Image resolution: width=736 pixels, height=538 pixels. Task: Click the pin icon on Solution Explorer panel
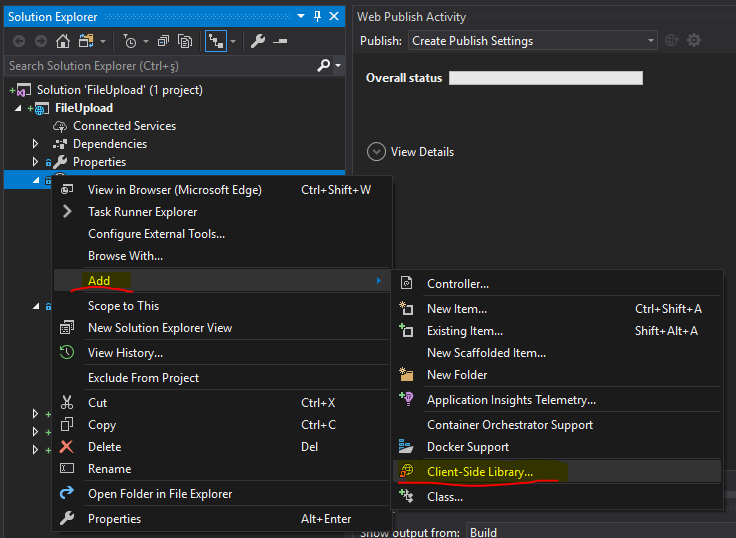318,16
